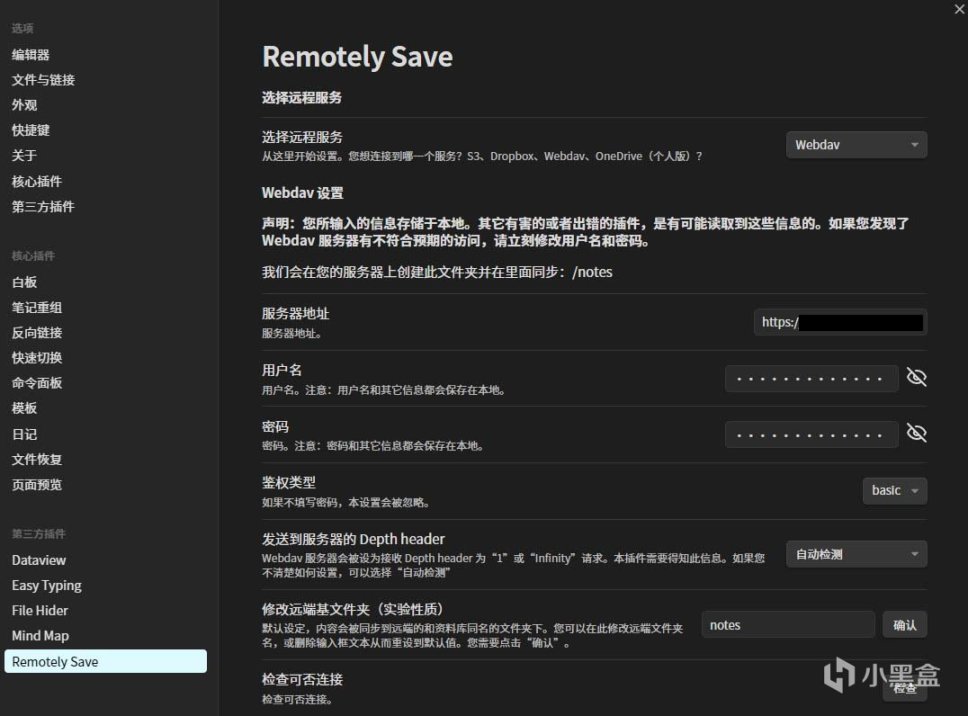968x716 pixels.
Task: Click the 确认 button
Action: tap(904, 625)
